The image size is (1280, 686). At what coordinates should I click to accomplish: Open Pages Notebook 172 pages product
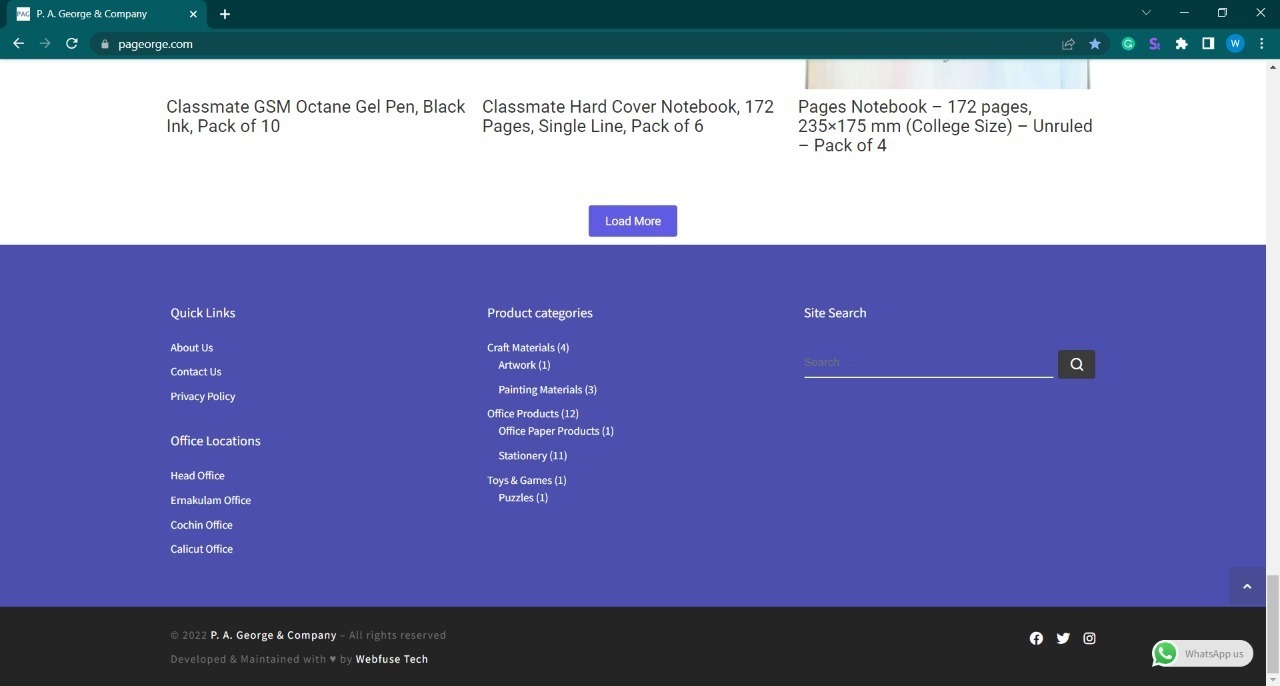point(945,126)
